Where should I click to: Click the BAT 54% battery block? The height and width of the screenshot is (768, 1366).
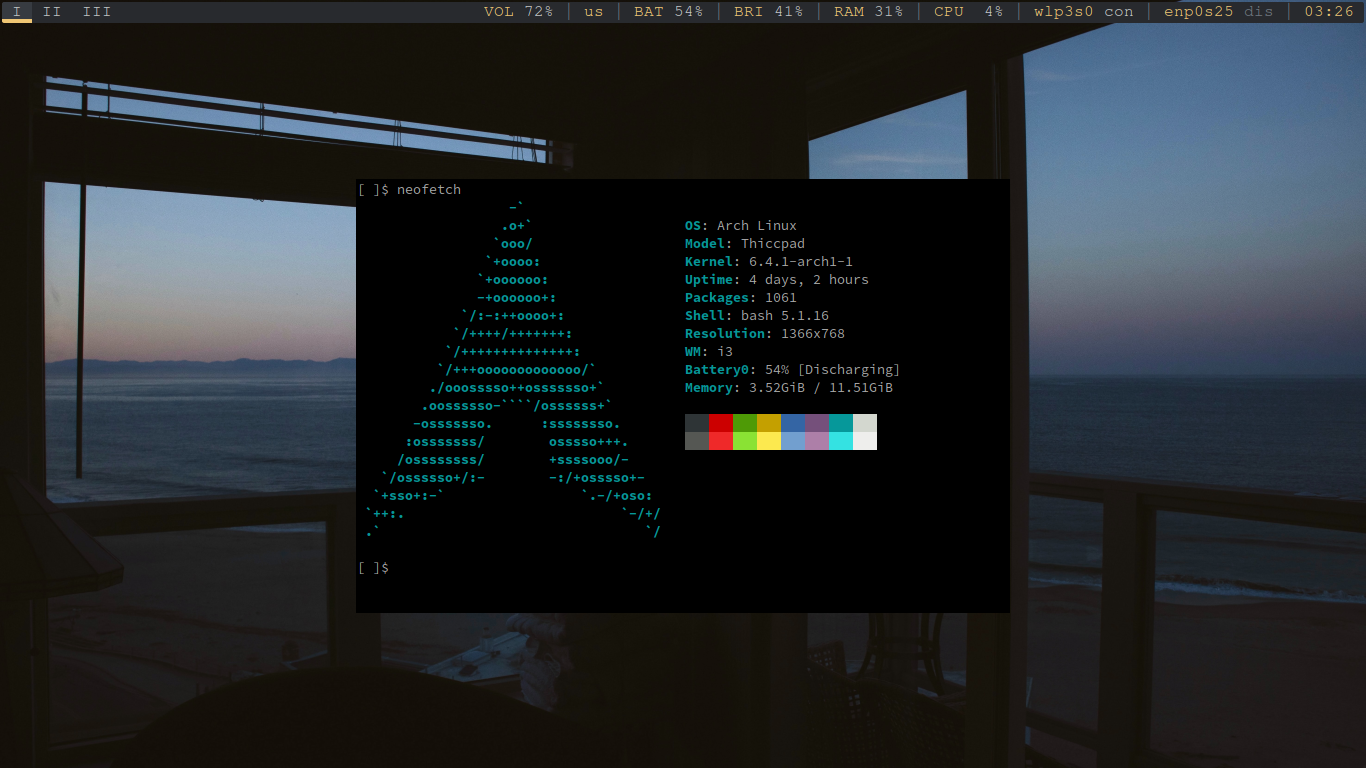click(668, 12)
